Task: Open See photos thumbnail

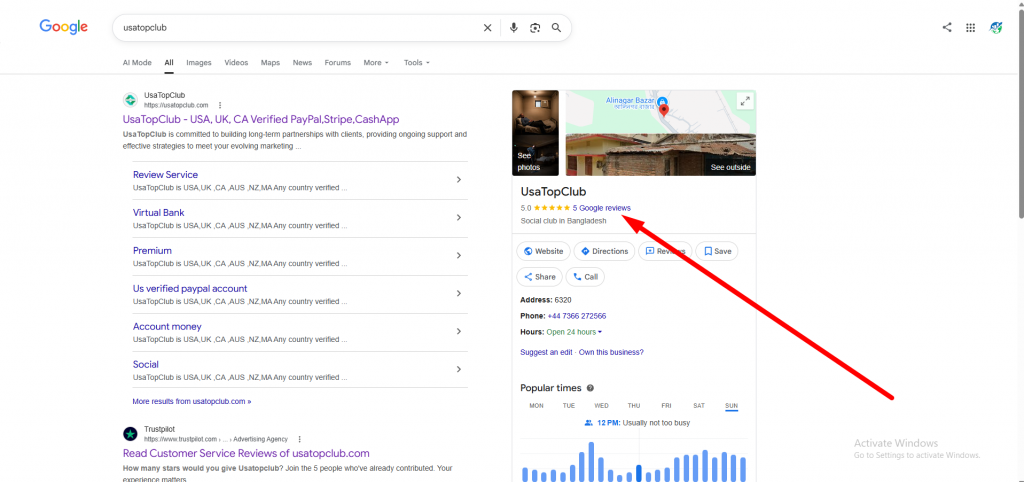Action: click(536, 133)
